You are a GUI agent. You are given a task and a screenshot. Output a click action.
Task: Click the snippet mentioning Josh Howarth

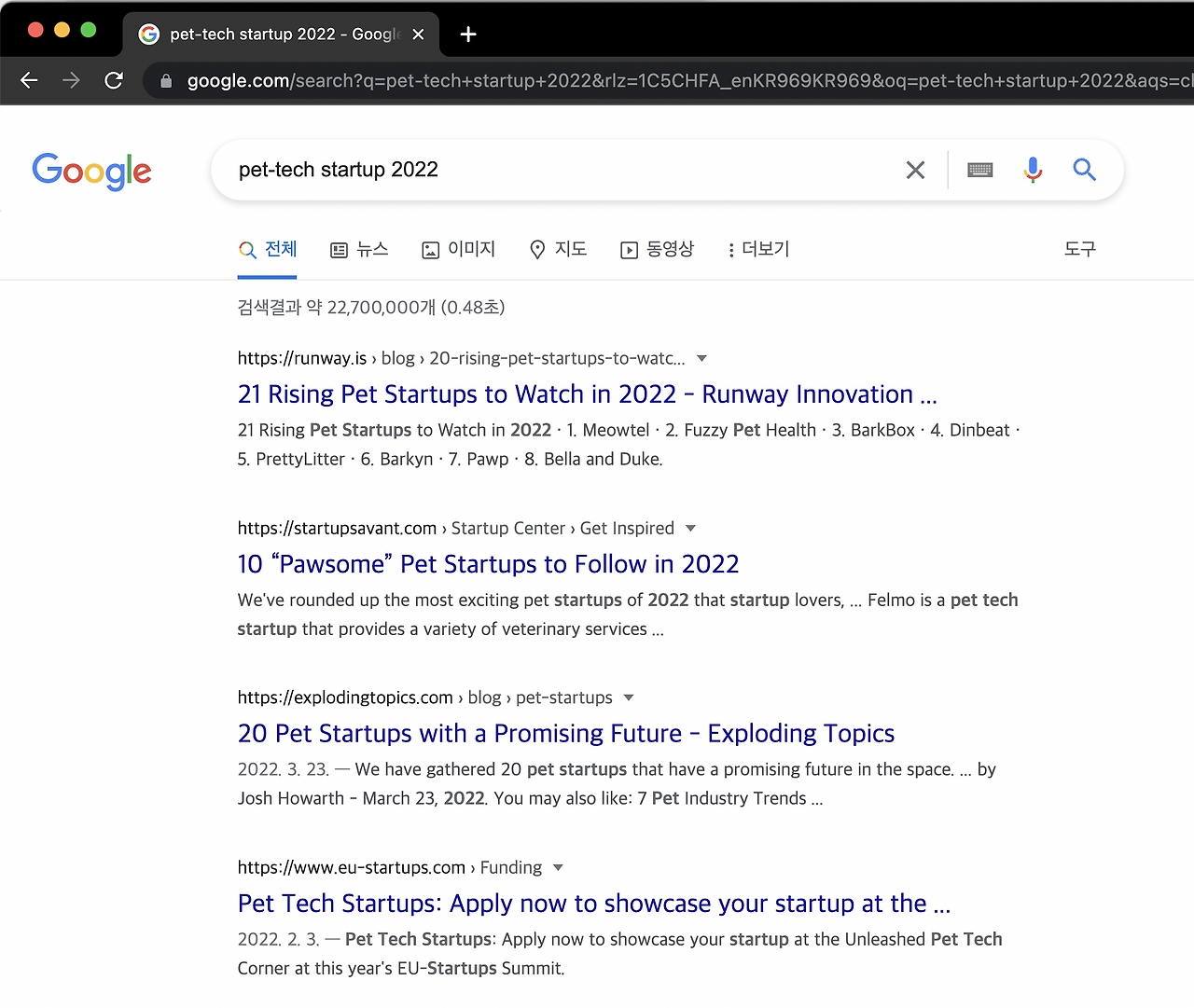617,783
